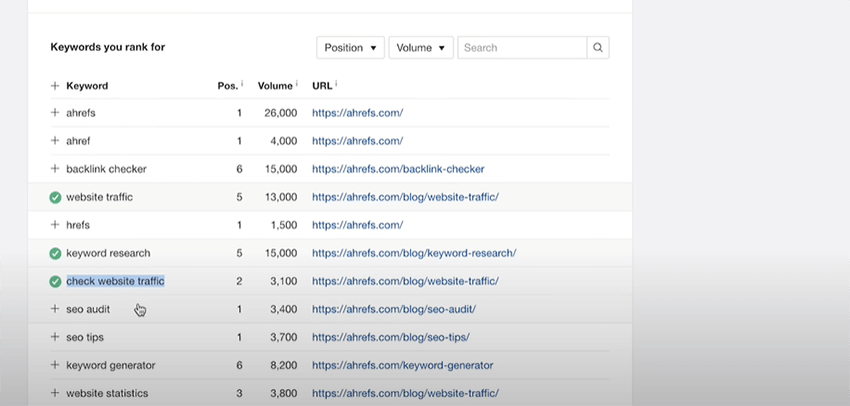This screenshot has height=406, width=850.
Task: Add 'website statistics' keyword plus icon
Action: point(54,393)
